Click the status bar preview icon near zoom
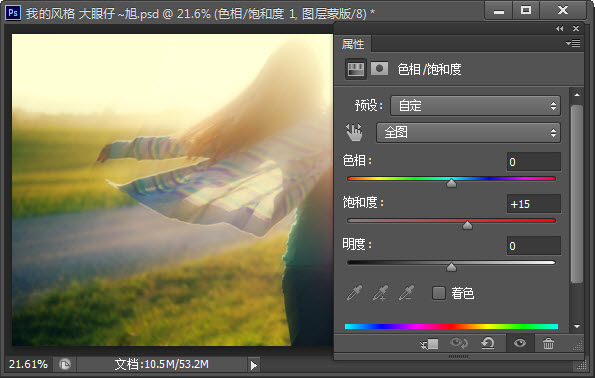The width and height of the screenshot is (595, 378). point(65,364)
